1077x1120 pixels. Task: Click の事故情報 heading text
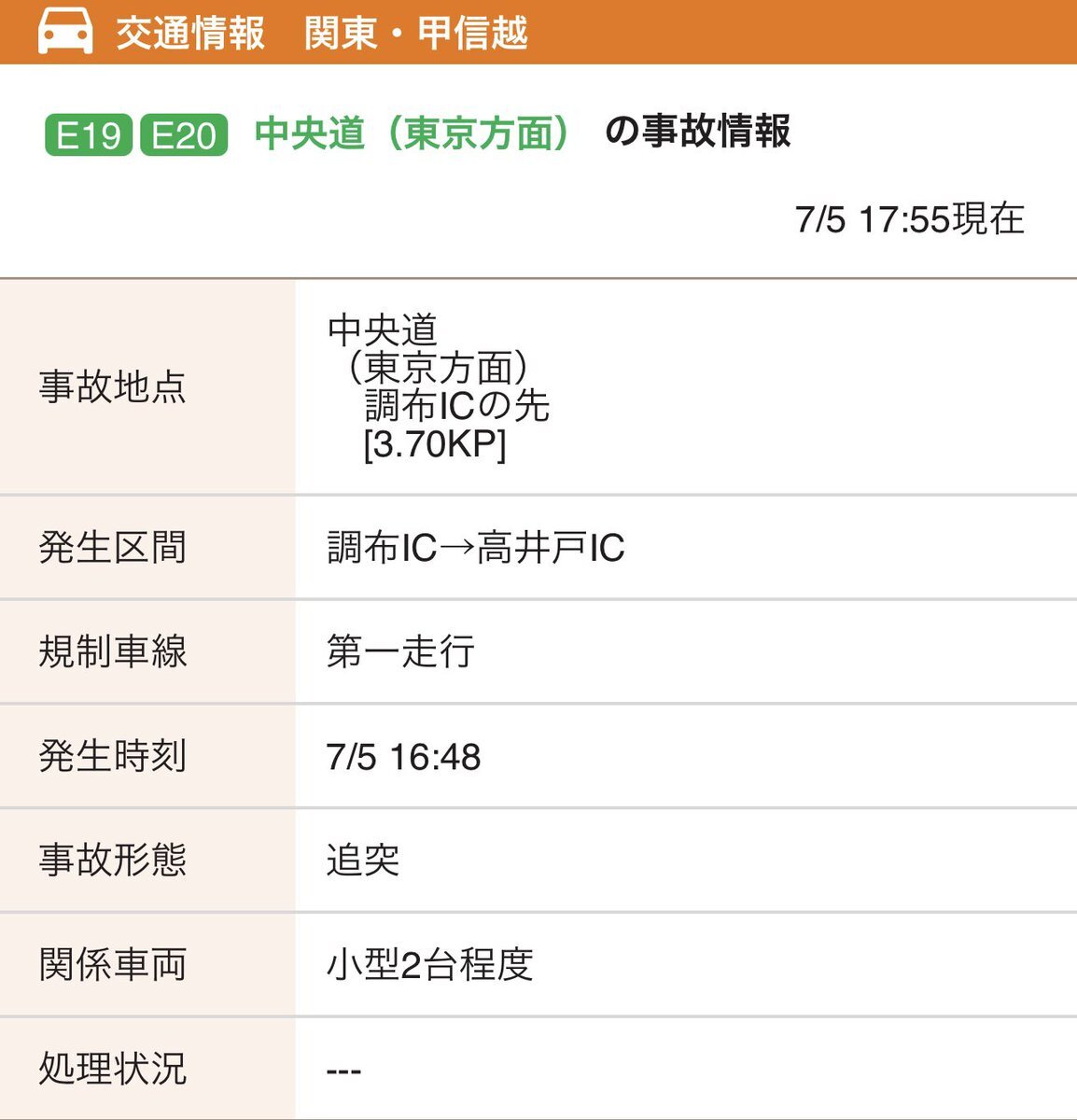pyautogui.click(x=697, y=131)
